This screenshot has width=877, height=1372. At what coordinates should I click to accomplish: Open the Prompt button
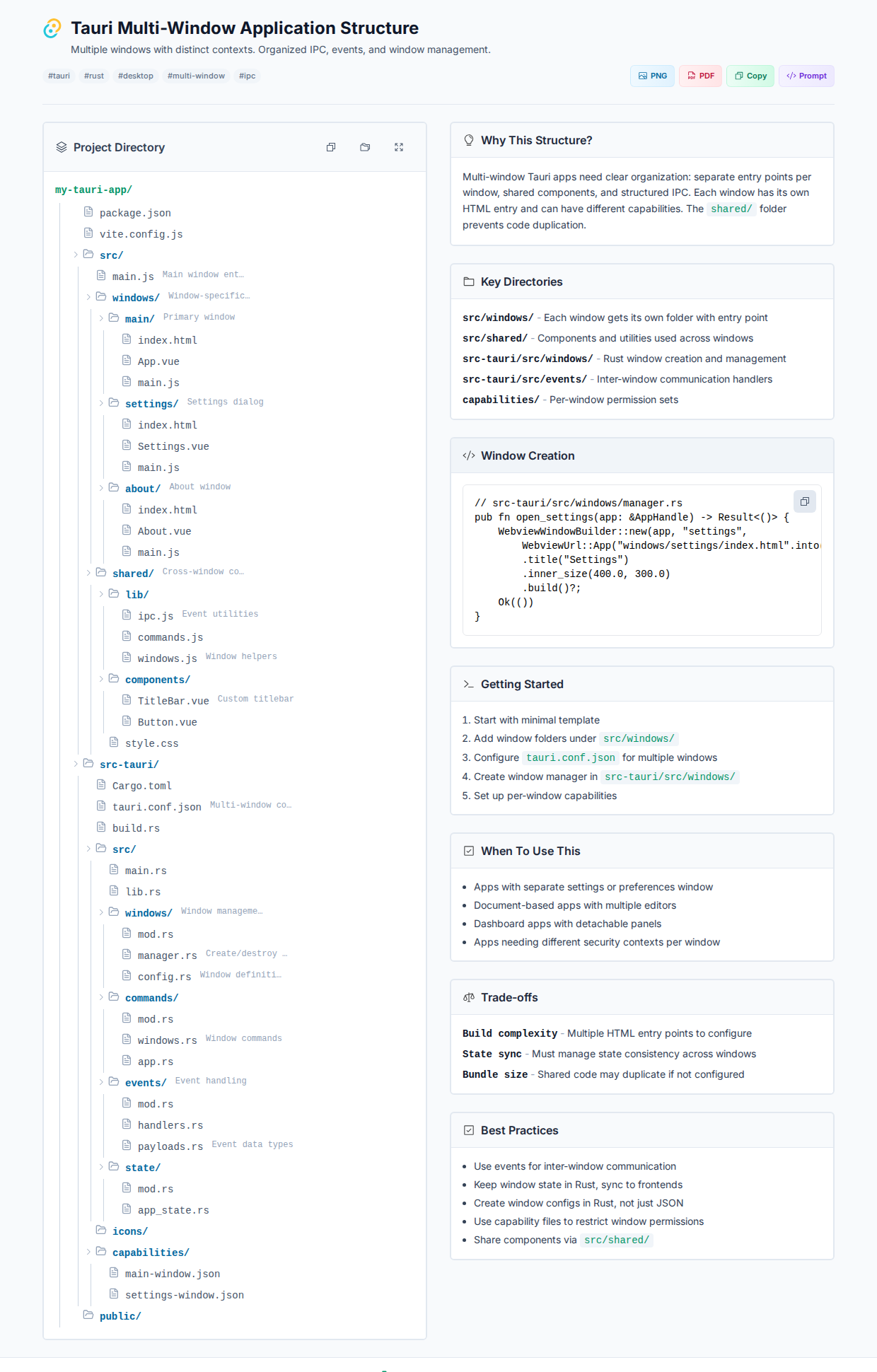[806, 76]
